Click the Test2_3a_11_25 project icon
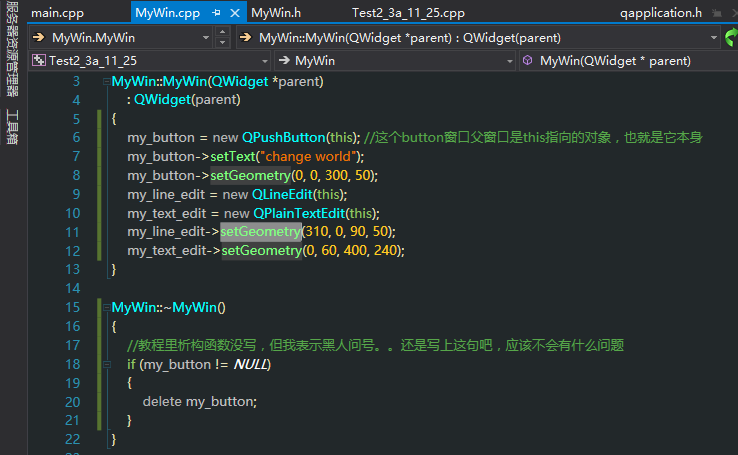The image size is (738, 455). coord(39,60)
